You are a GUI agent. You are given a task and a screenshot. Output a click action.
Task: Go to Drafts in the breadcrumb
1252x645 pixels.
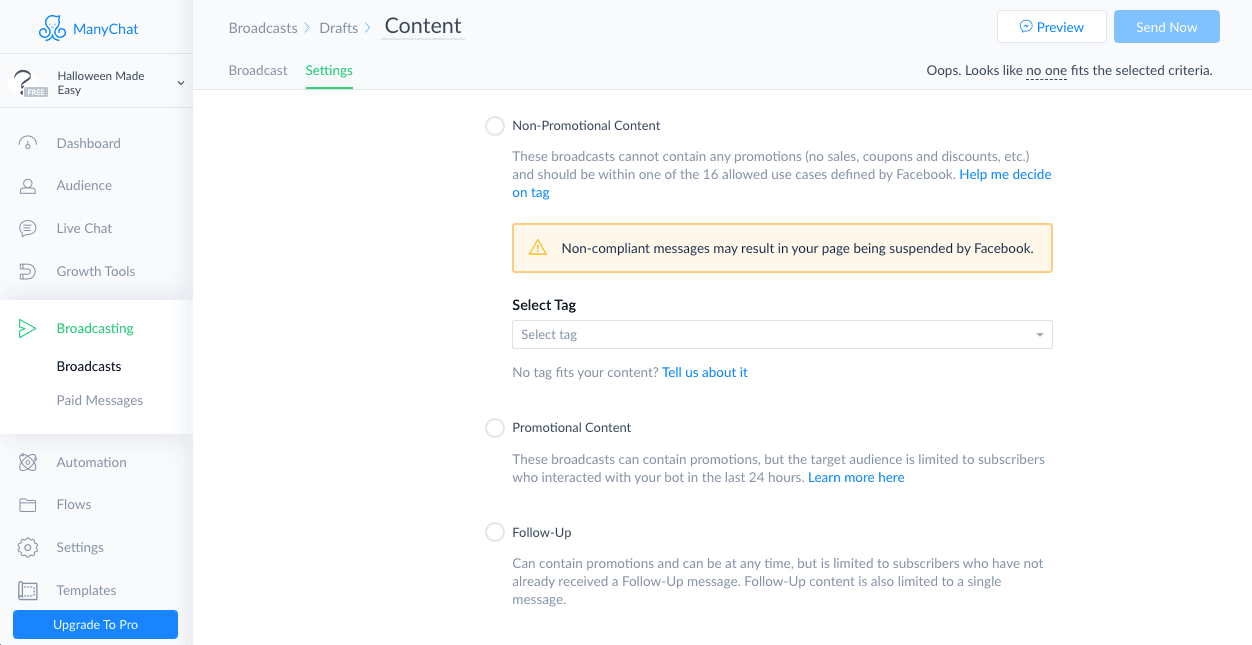[338, 28]
